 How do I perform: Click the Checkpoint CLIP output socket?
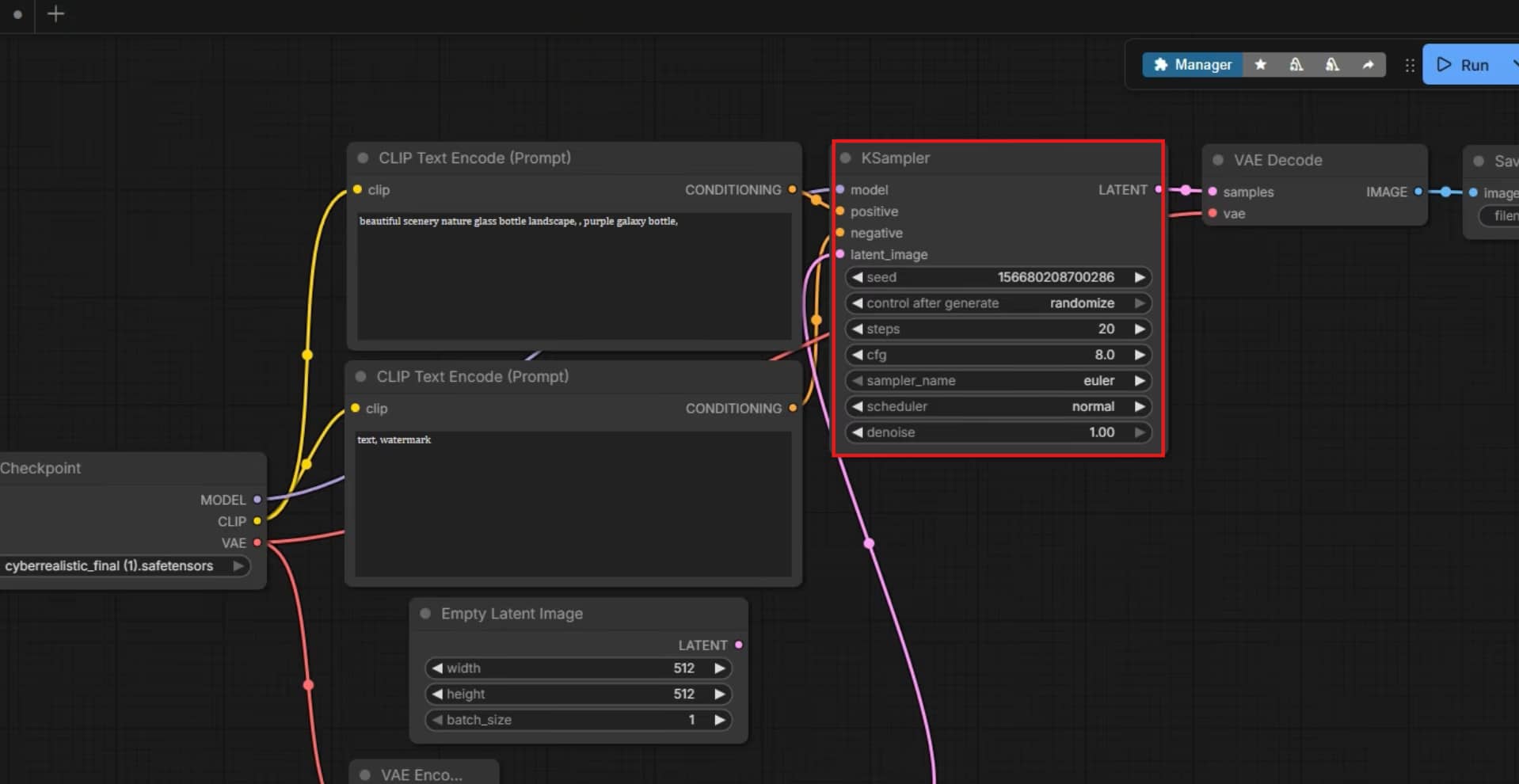coord(257,521)
